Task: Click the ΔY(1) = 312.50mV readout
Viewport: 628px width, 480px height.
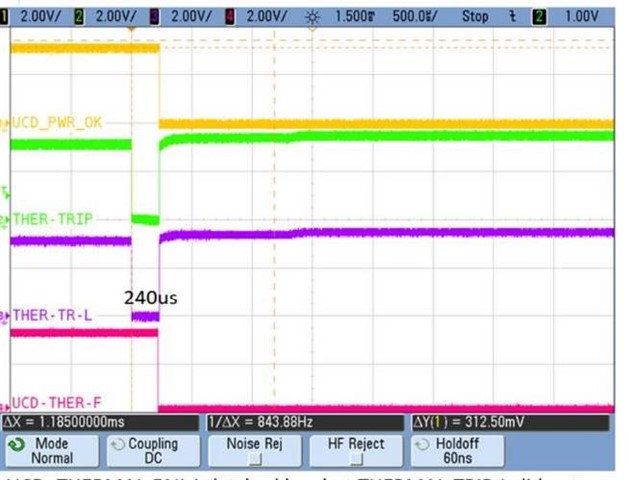Action: click(x=510, y=422)
